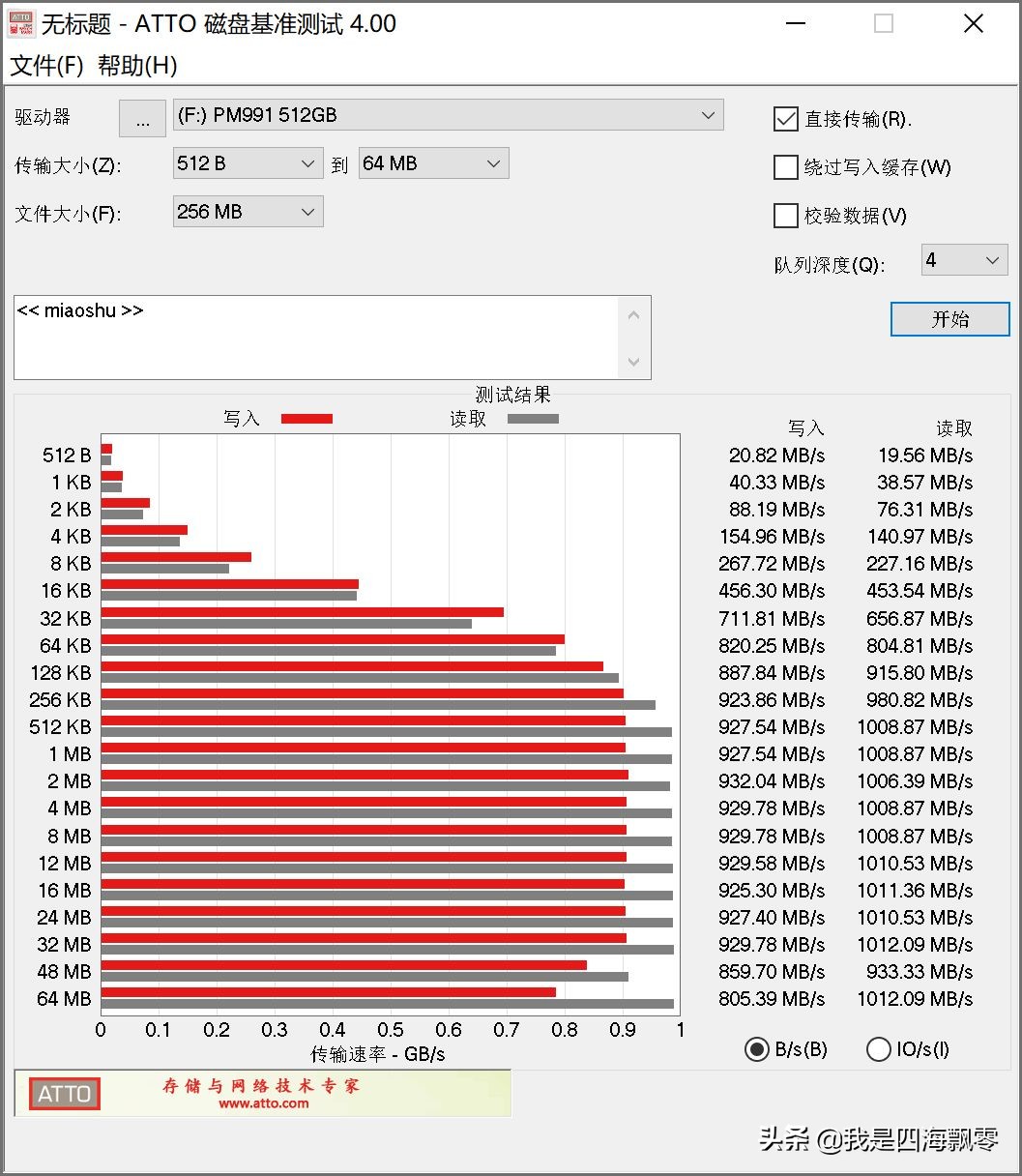Click into the miaoshu description text box
This screenshot has height=1176, width=1022.
point(316,337)
